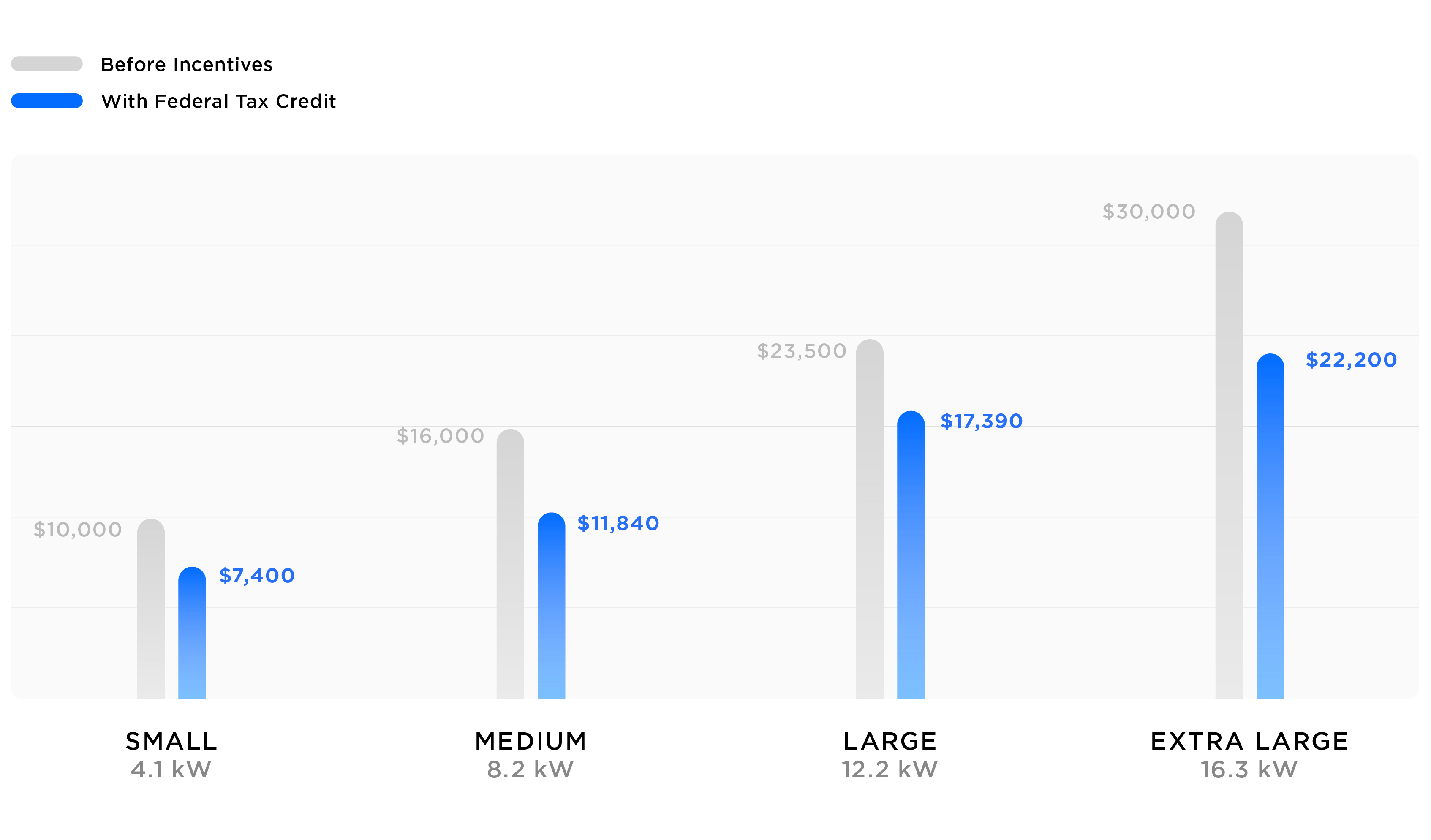Select the "Before Incentives" legend label
Viewport: 1431px width, 840px height.
(186, 65)
